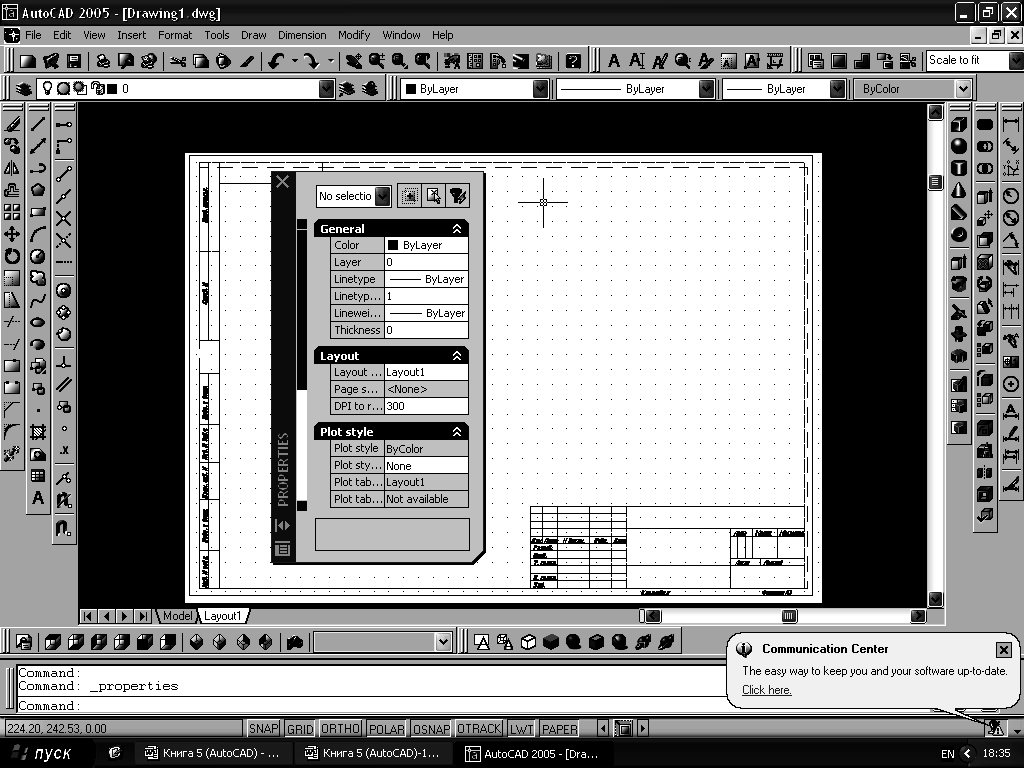Switch to the Layout1 tab

coord(223,616)
